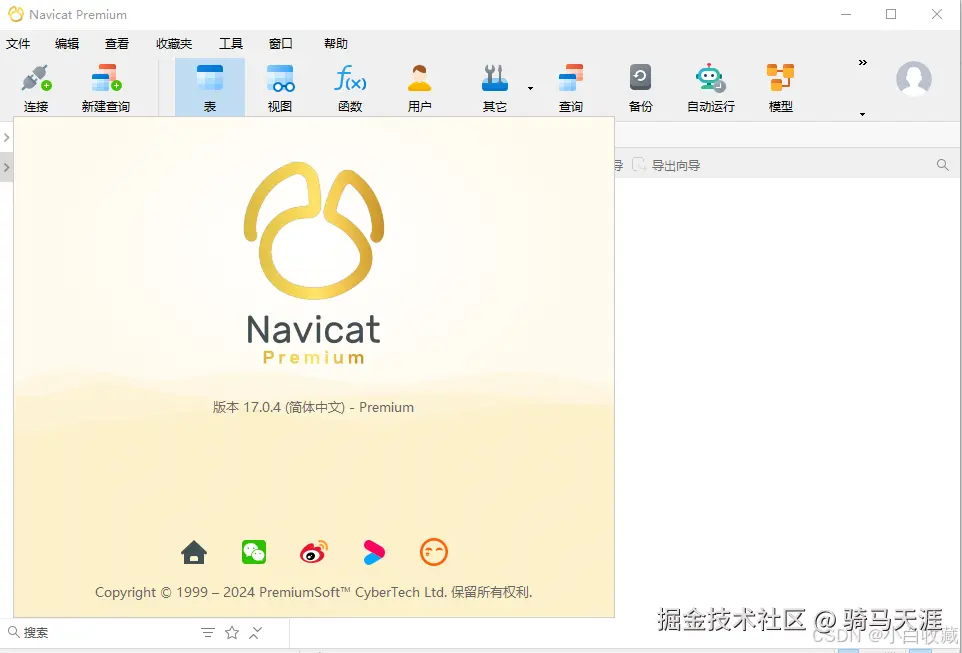
Task: Show more toolbar items chevron
Action: tap(863, 63)
